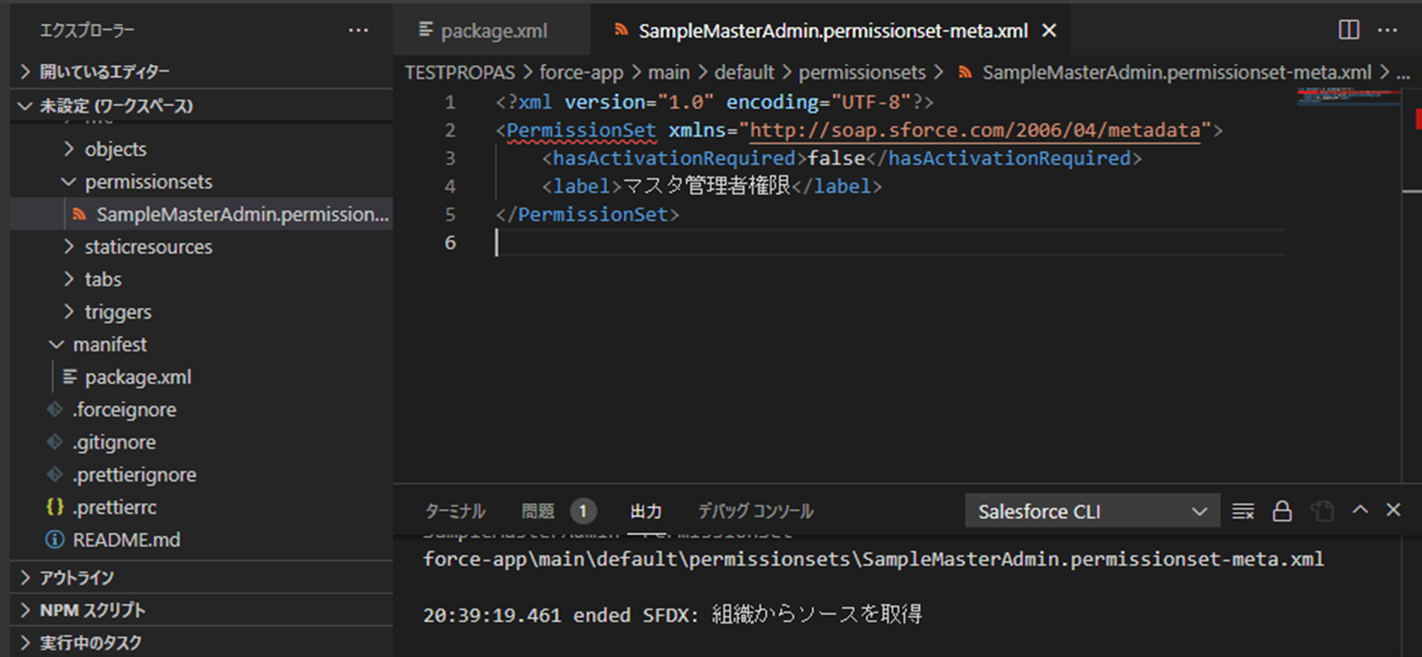Maximize panel with the chevron-up icon
This screenshot has height=657, width=1422.
pos(1360,510)
